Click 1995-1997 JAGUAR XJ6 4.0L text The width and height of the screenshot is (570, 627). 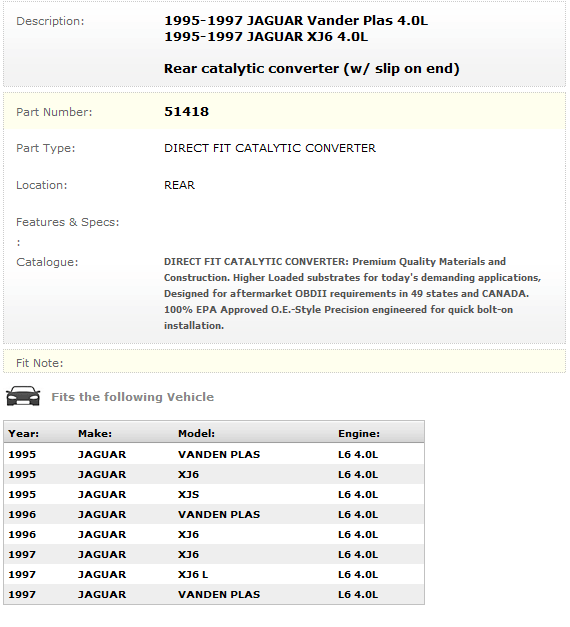tap(266, 36)
